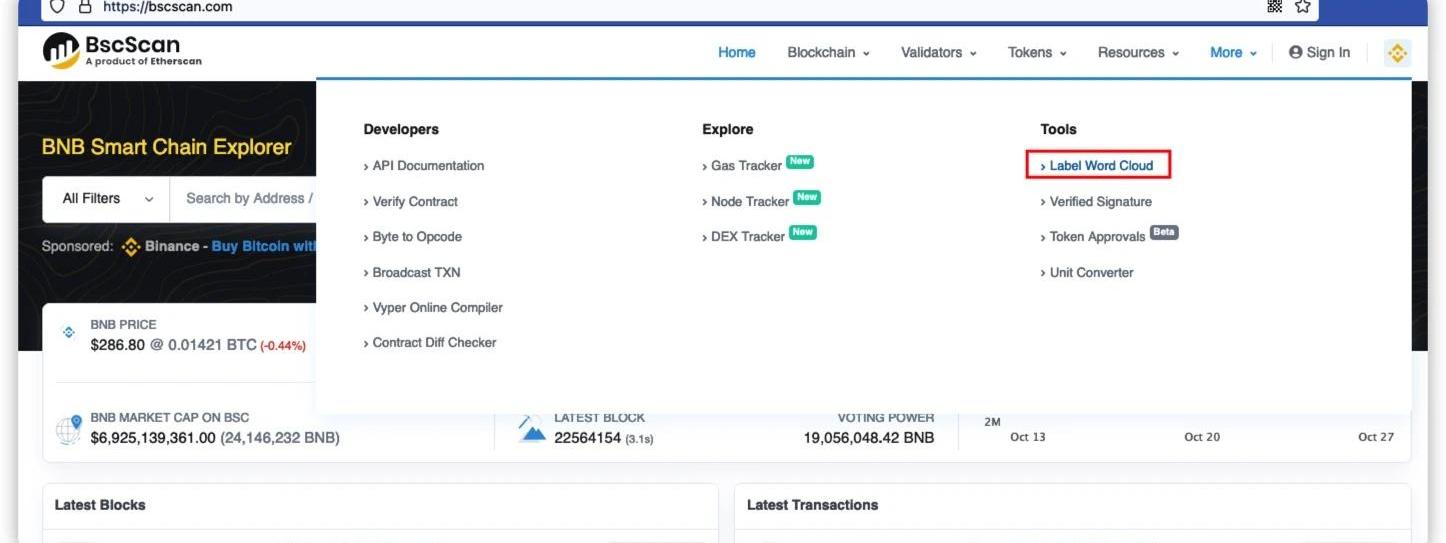Click Buy Bitcoin sponsored link
Viewport: 1446px width, 543px height.
[264, 246]
